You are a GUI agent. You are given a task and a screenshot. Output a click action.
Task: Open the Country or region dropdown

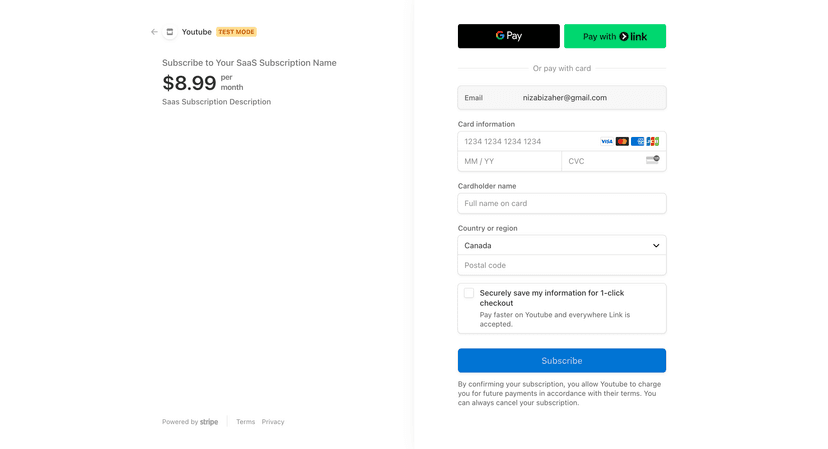562,246
